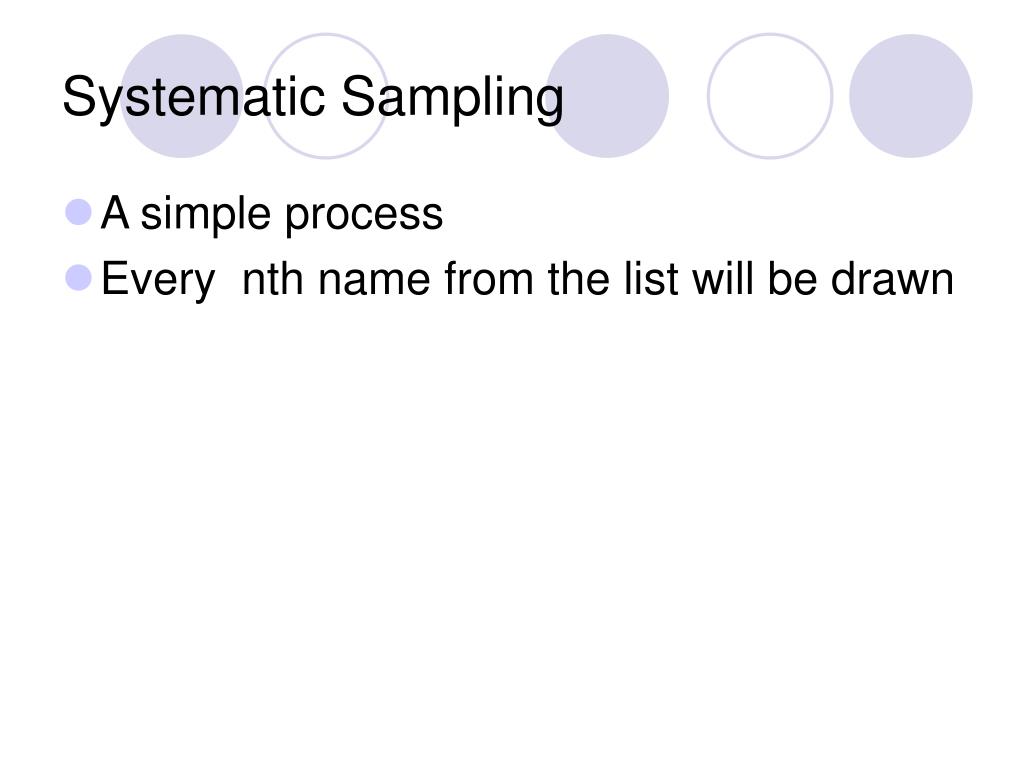
Task: Click the word "process" in the first bullet
Action: 364,216
